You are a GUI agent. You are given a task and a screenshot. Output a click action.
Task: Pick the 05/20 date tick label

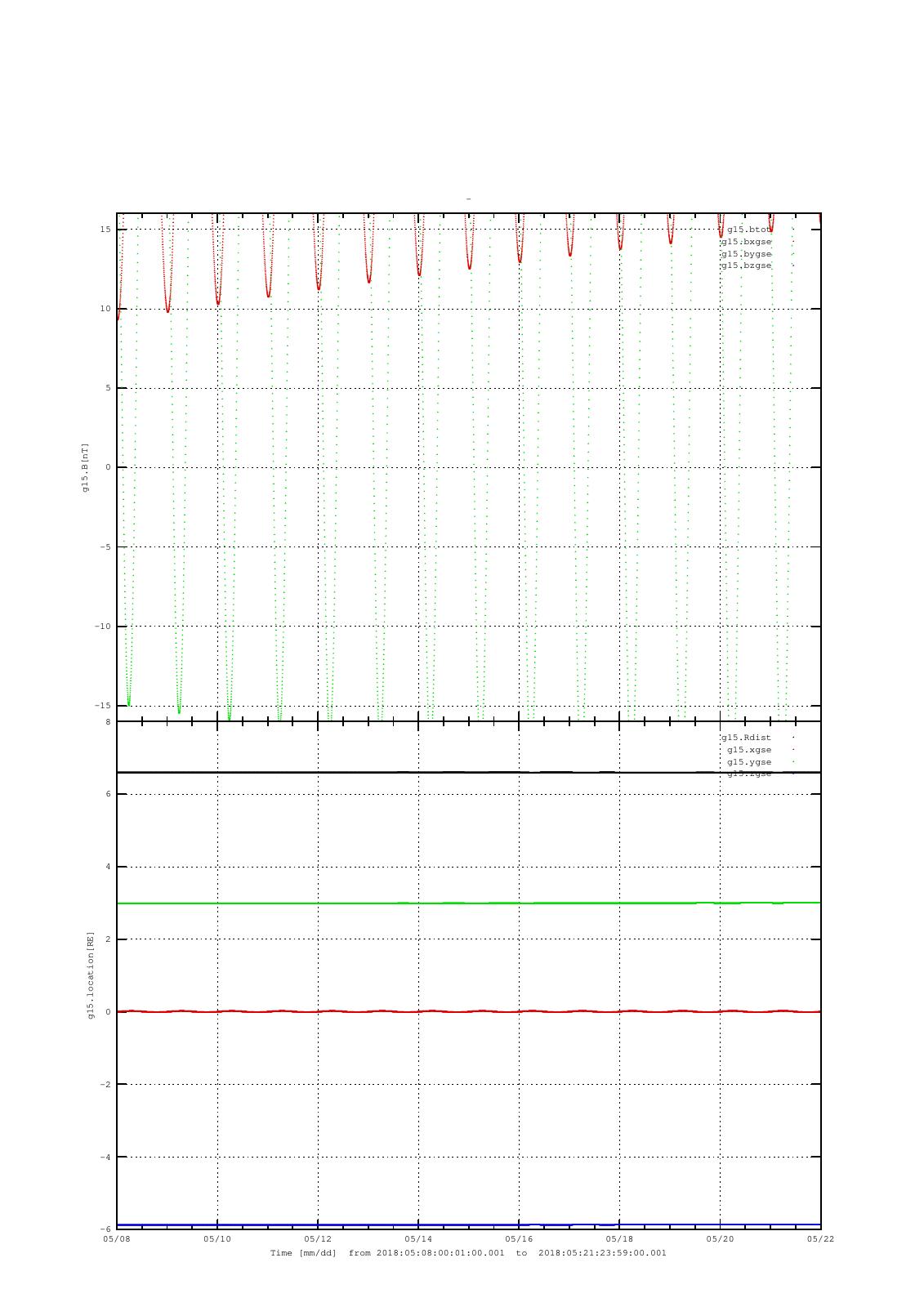tap(720, 1239)
